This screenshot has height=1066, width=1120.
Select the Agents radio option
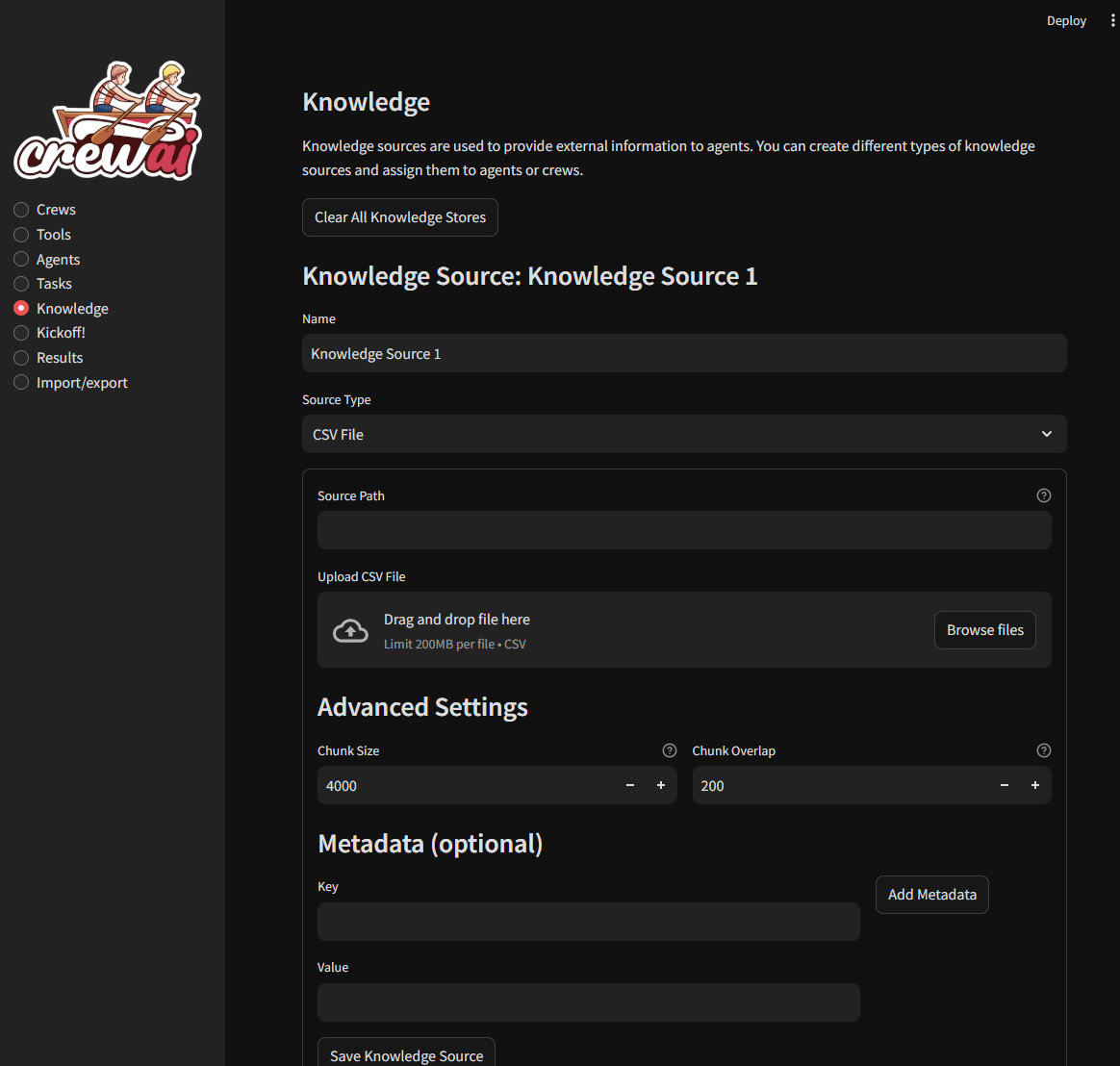pyautogui.click(x=21, y=260)
